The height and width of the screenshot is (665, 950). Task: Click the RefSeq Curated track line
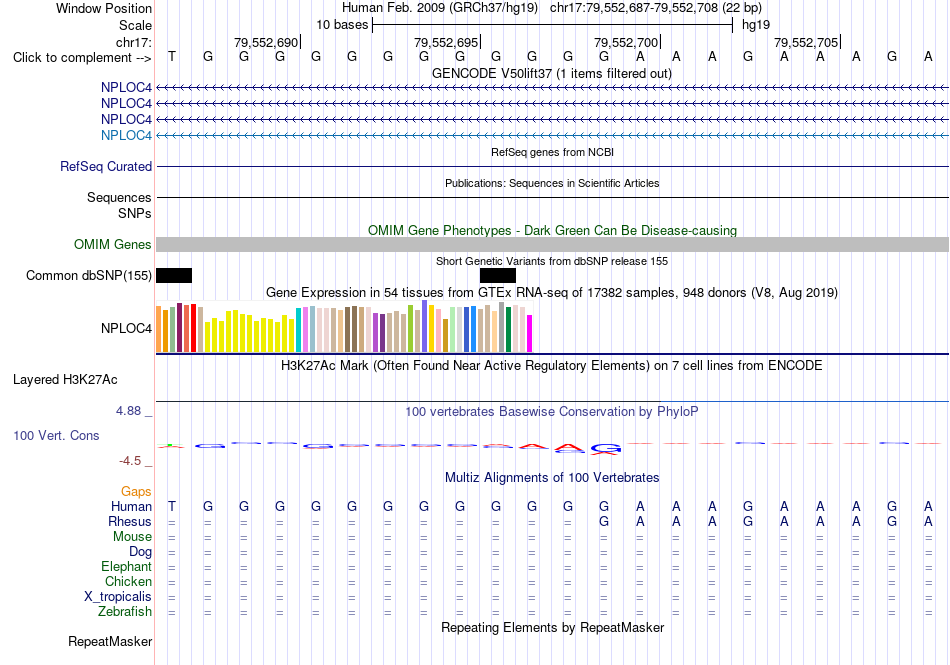(x=552, y=167)
